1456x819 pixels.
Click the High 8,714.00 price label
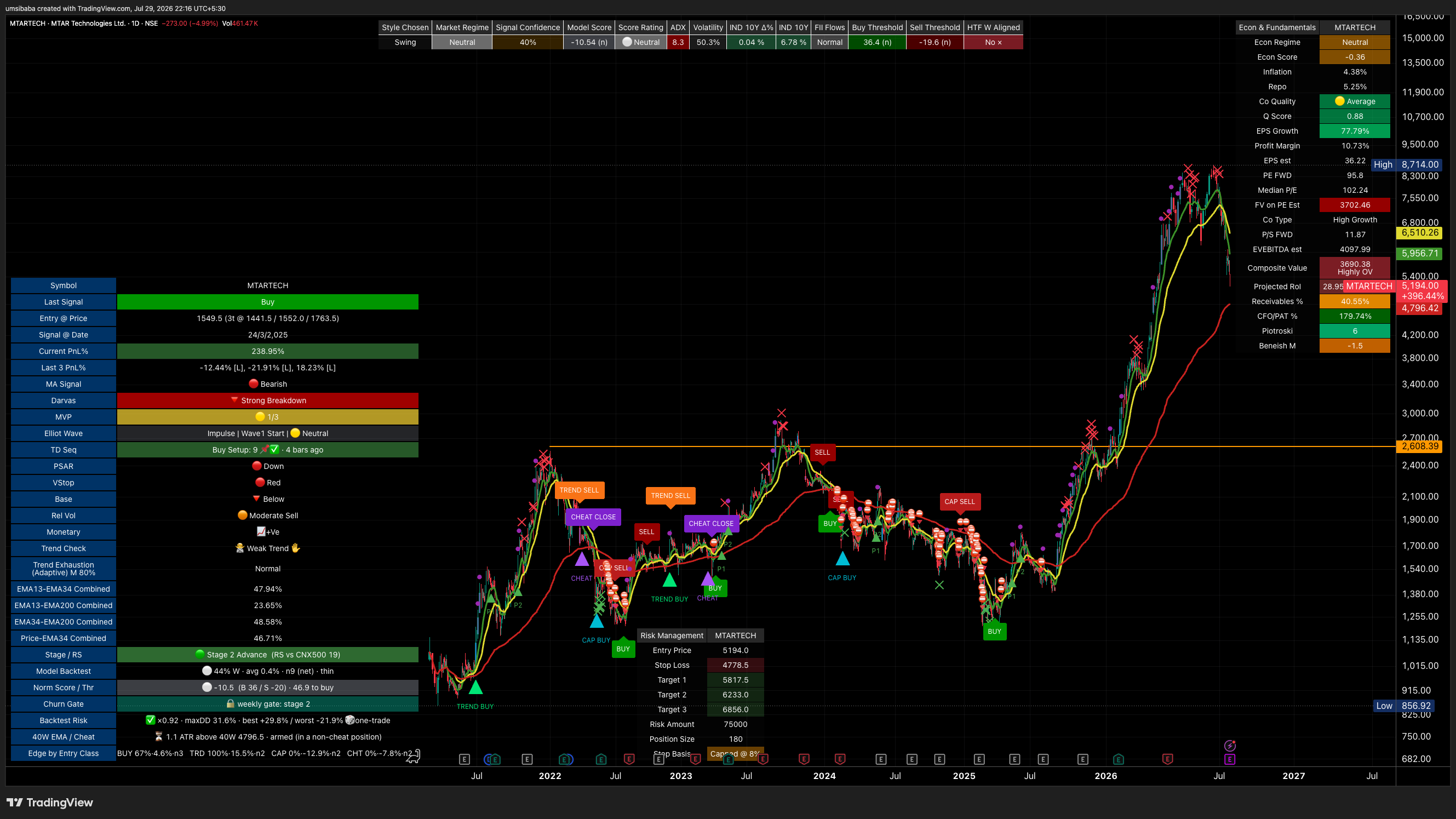tap(1406, 164)
